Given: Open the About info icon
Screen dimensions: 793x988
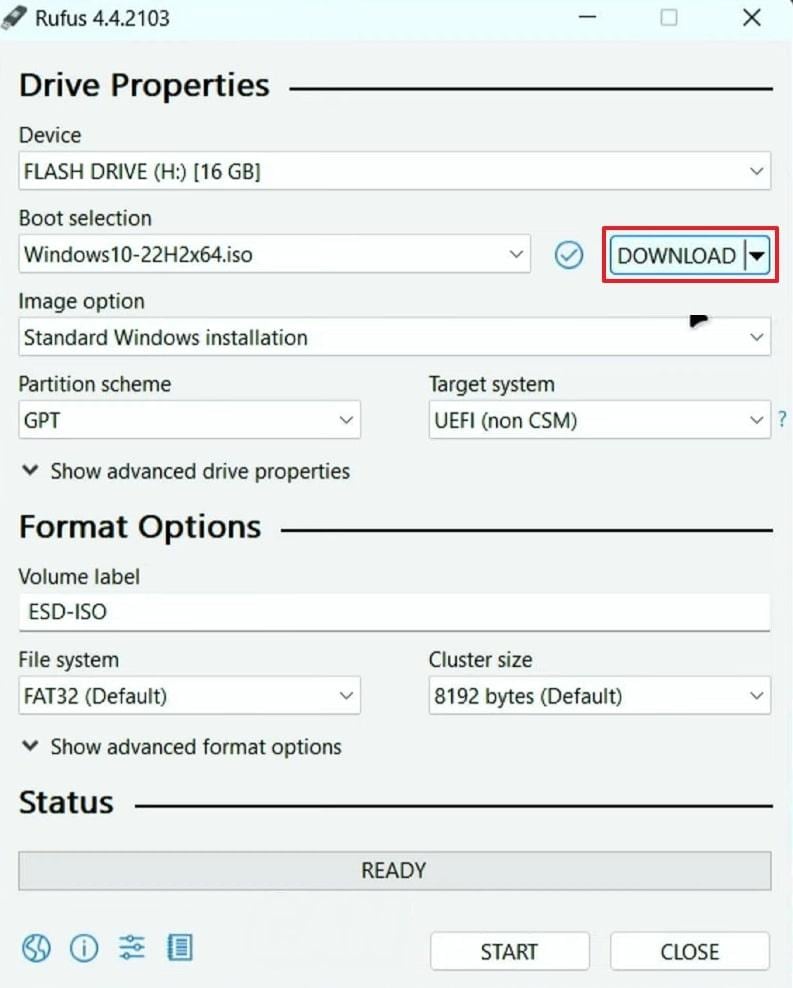Looking at the screenshot, I should click(84, 948).
